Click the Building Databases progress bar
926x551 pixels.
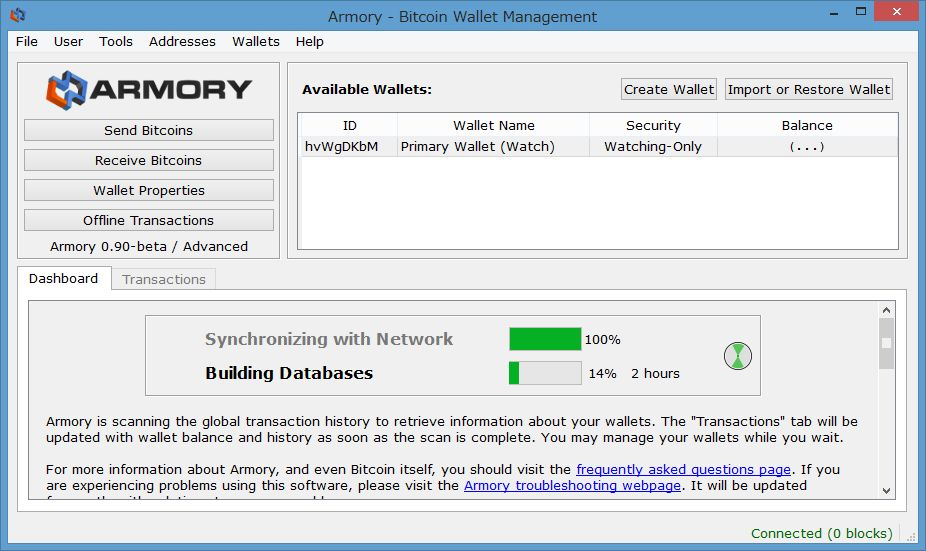pos(545,373)
